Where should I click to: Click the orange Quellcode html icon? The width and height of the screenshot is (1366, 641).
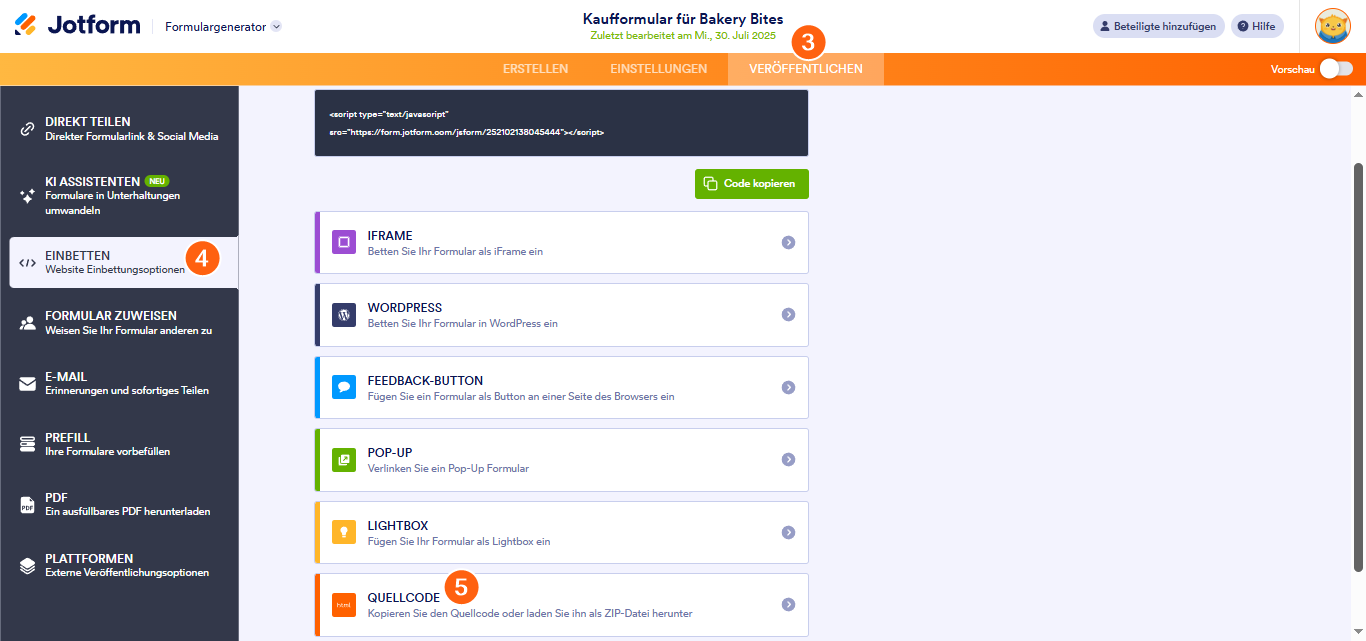pos(344,605)
